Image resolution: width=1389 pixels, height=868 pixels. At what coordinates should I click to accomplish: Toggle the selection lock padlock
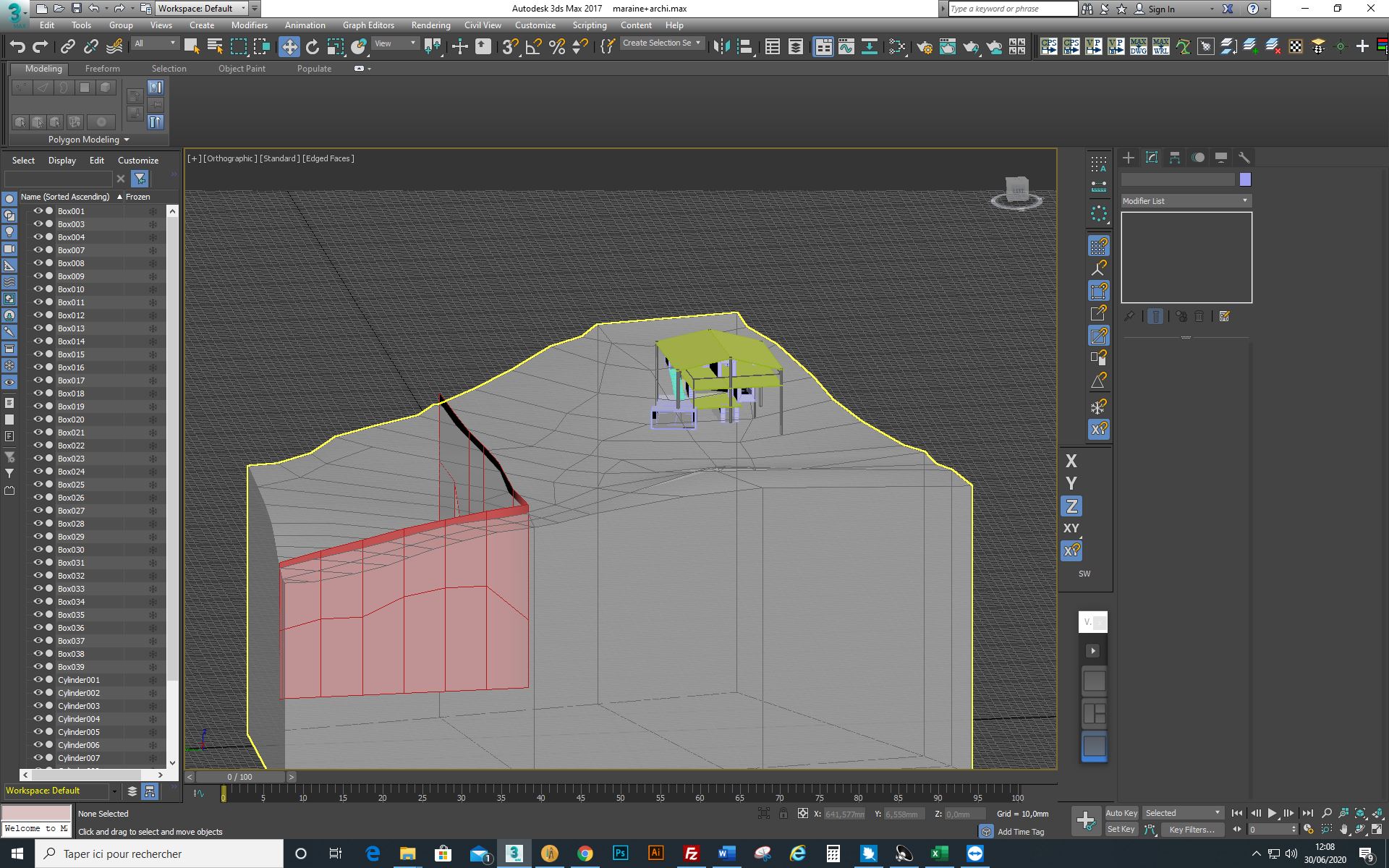coord(783,814)
